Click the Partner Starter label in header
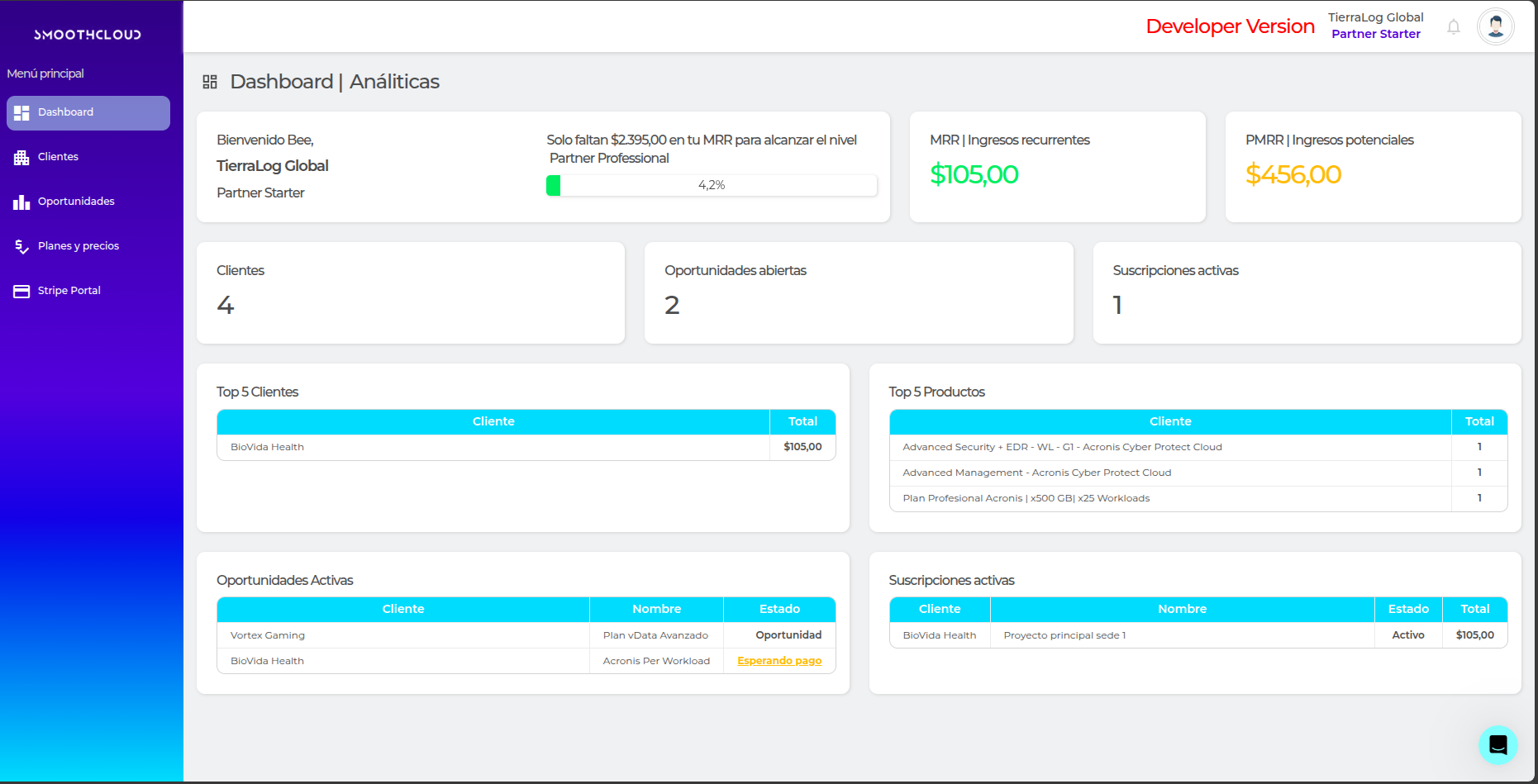 pos(1375,34)
